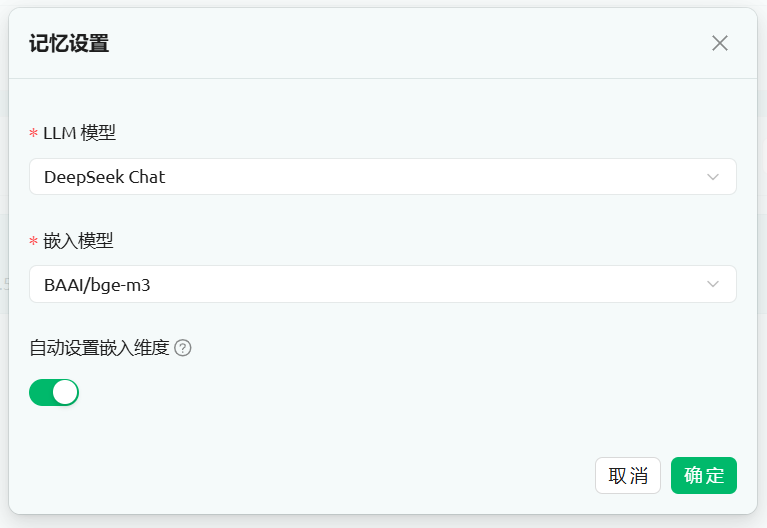Click the 嵌入模型 field label
Image resolution: width=767 pixels, height=528 pixels.
(x=79, y=240)
